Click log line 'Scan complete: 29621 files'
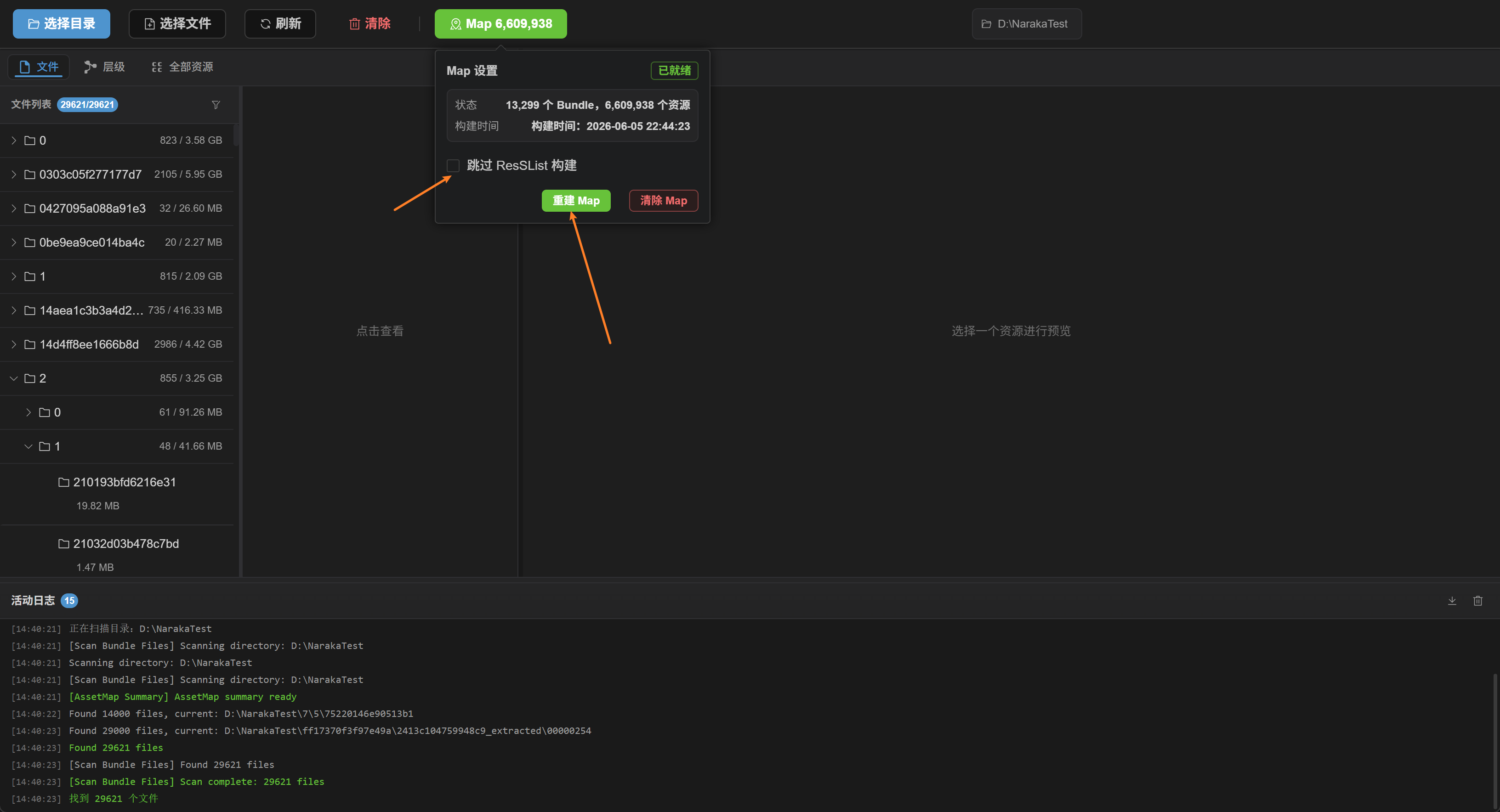The image size is (1500, 812). pyautogui.click(x=197, y=782)
